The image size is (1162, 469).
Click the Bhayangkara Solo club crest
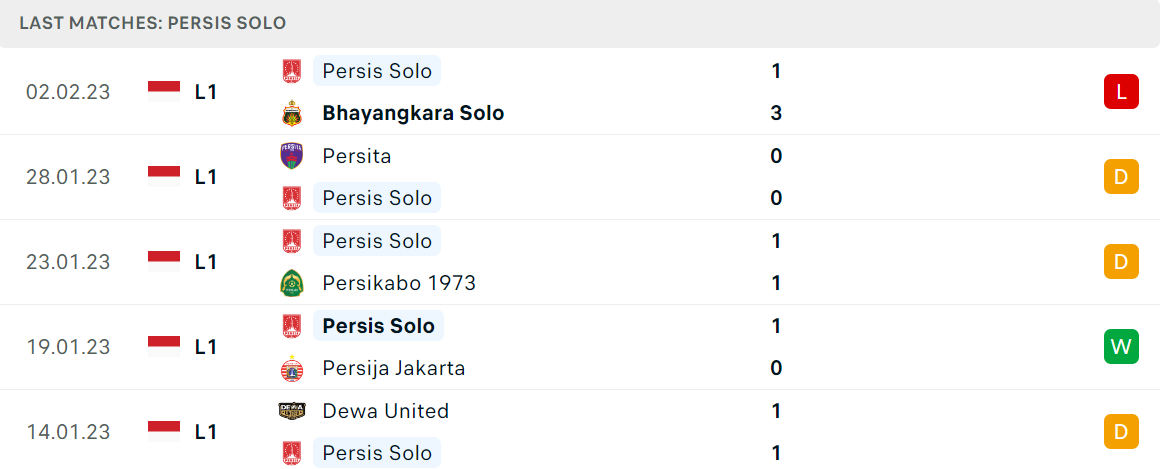[292, 113]
